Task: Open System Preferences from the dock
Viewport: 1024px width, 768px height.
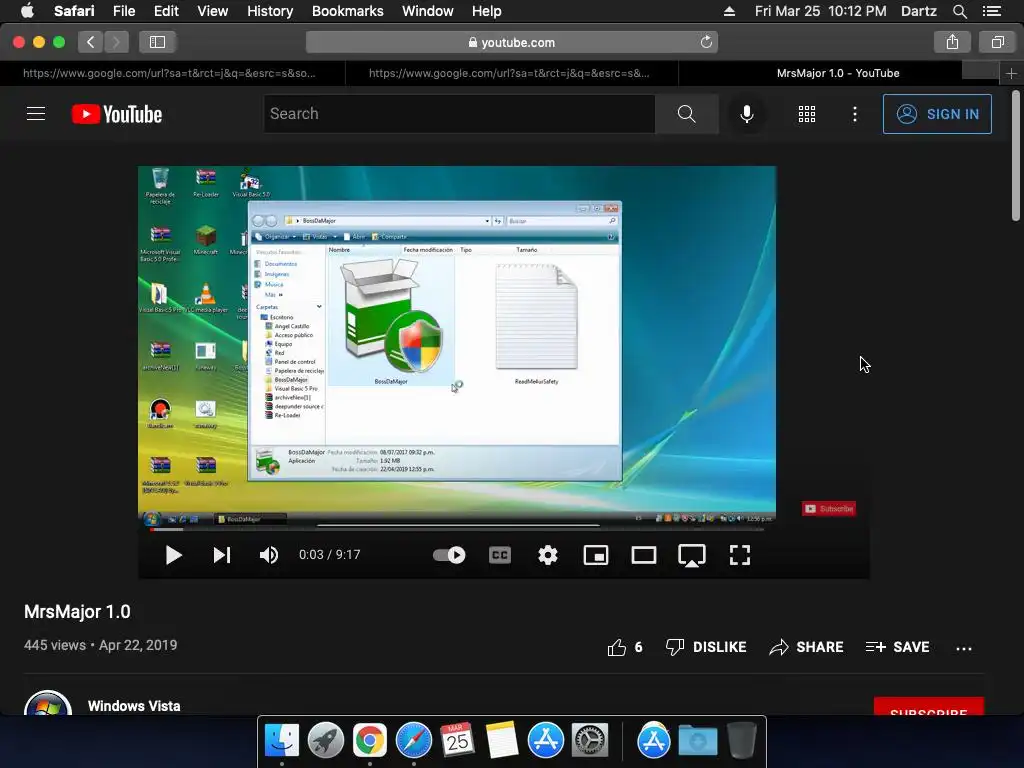Action: (x=590, y=741)
